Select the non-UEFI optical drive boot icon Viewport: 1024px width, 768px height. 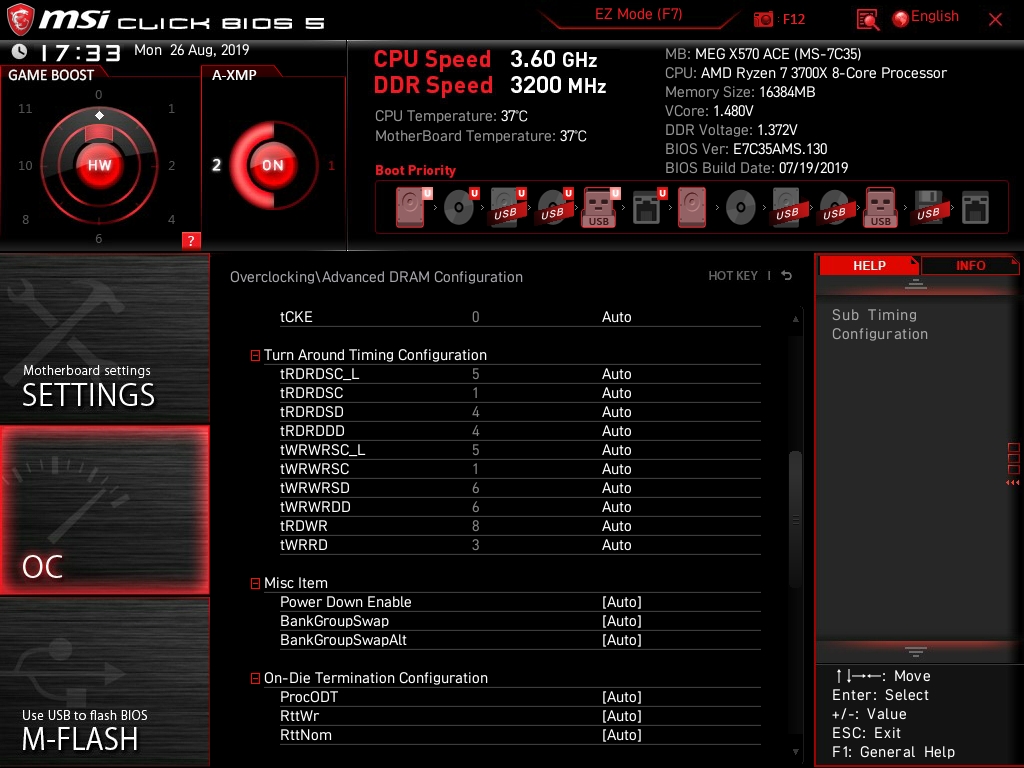[x=740, y=208]
